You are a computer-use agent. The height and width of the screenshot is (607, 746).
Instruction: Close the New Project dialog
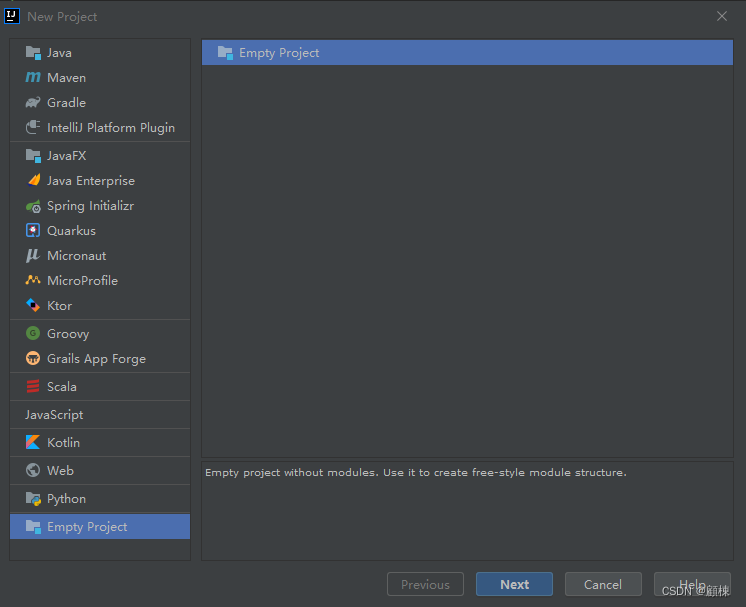tap(722, 16)
